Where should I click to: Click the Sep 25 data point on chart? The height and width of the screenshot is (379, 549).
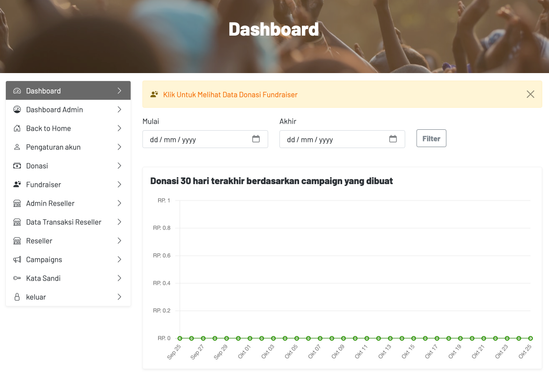click(x=180, y=338)
